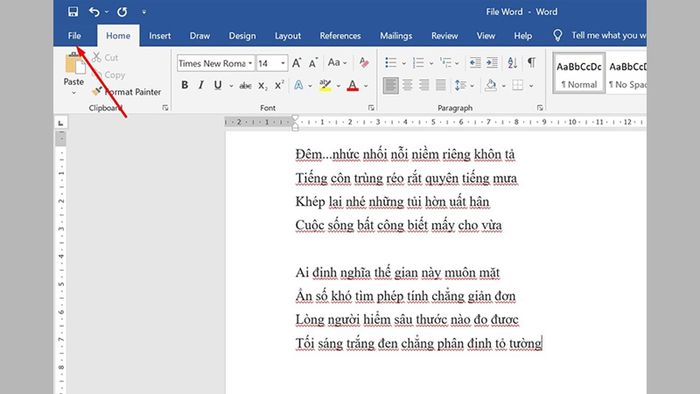Click the Numbering list icon
Viewport: 700px width, 394px height.
coord(418,63)
